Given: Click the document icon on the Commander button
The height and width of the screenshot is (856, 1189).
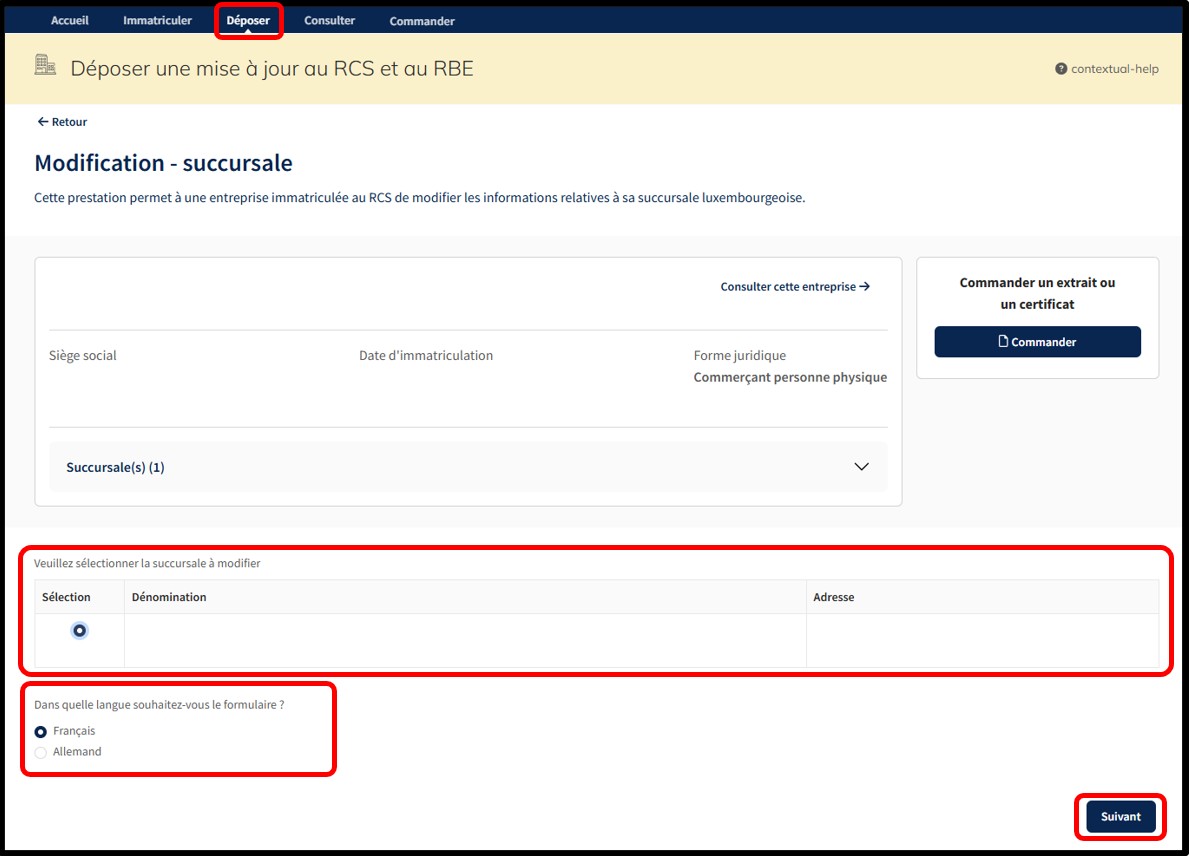Looking at the screenshot, I should point(1004,342).
